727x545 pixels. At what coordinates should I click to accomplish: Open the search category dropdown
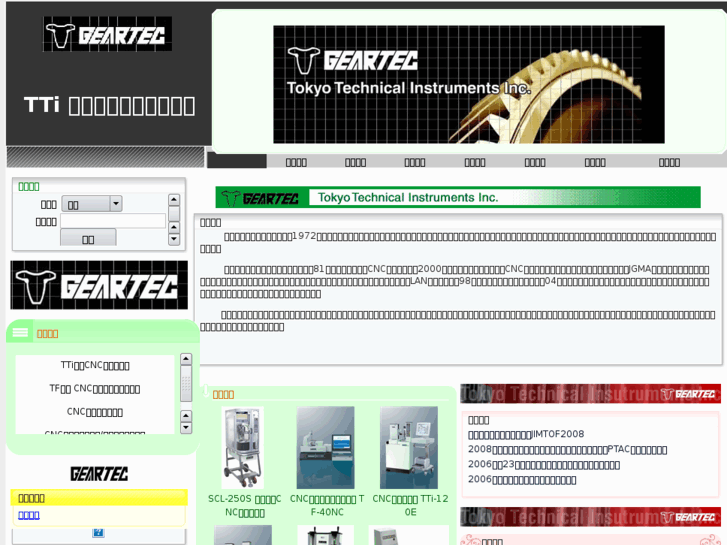click(92, 204)
